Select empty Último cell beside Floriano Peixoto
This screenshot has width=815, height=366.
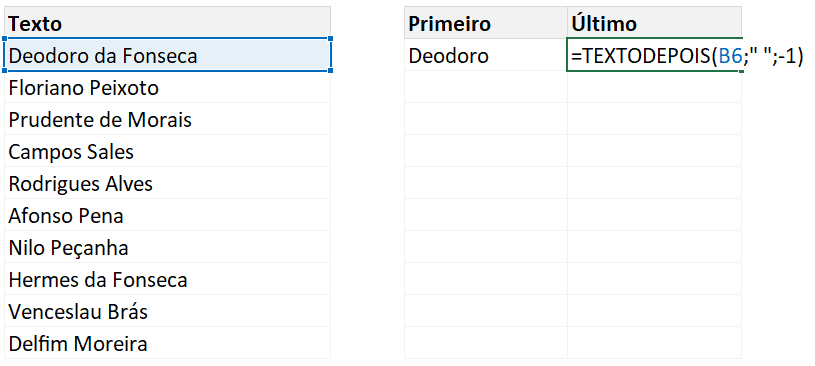click(654, 87)
